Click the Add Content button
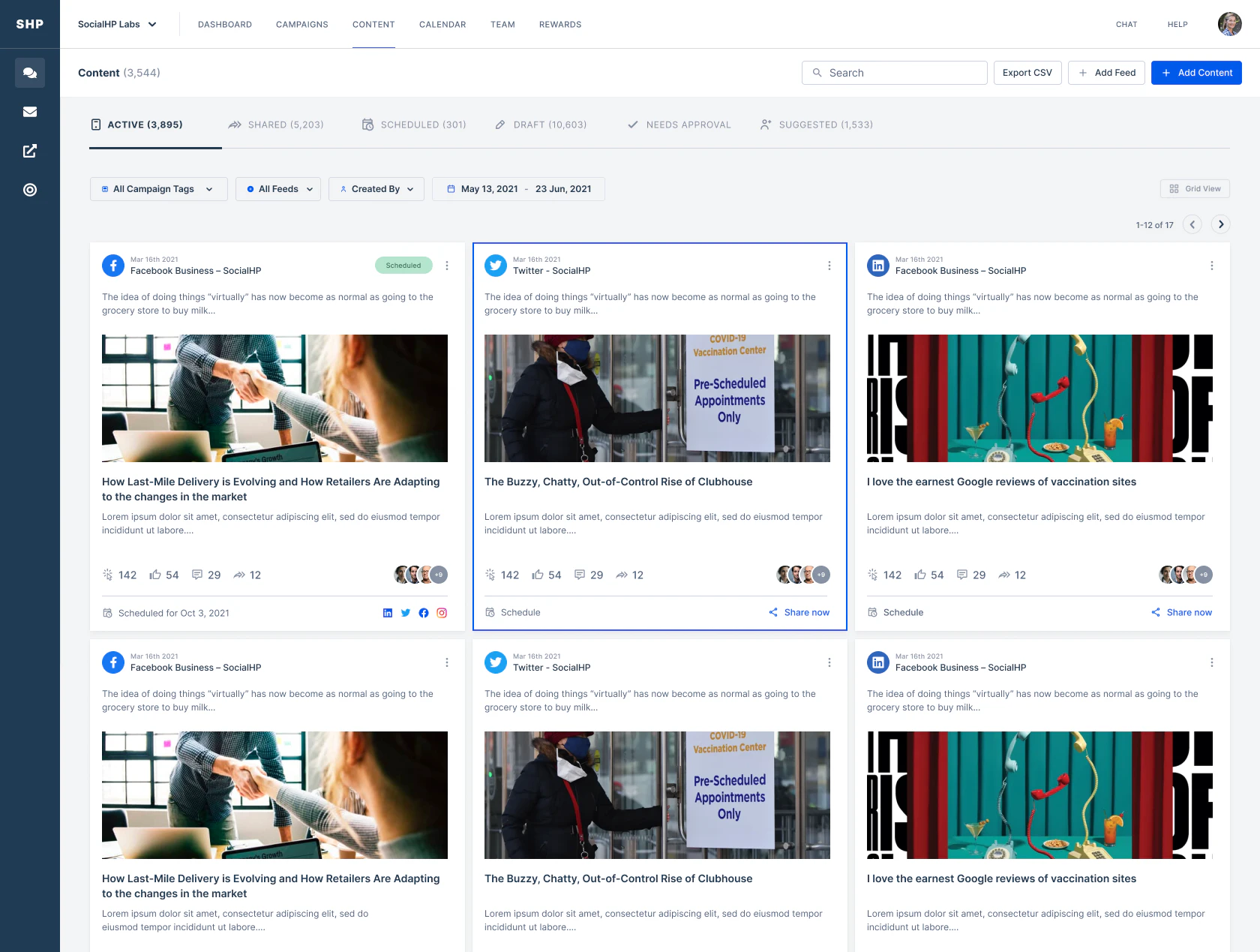Image resolution: width=1260 pixels, height=952 pixels. [1196, 72]
